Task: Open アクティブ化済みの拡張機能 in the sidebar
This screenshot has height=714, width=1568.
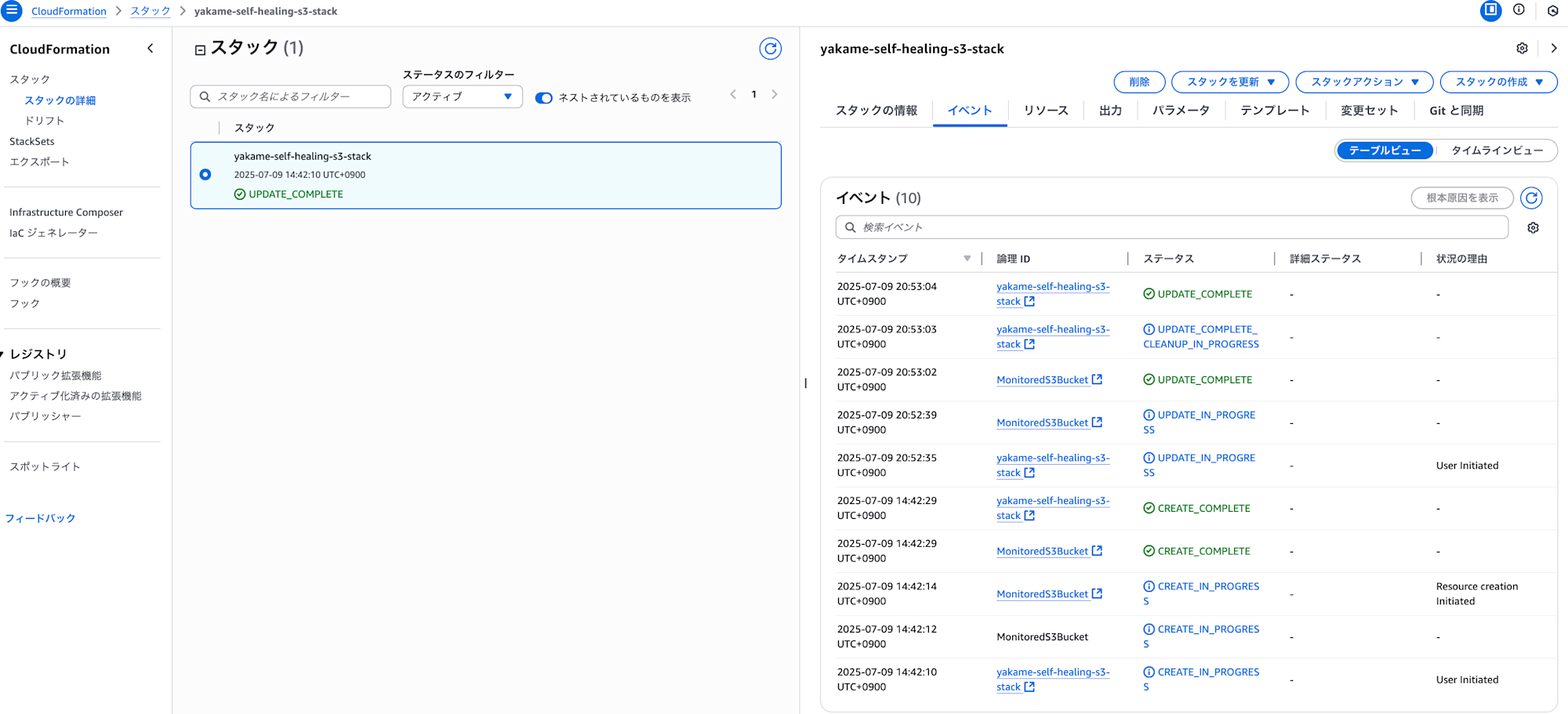Action: [x=75, y=396]
